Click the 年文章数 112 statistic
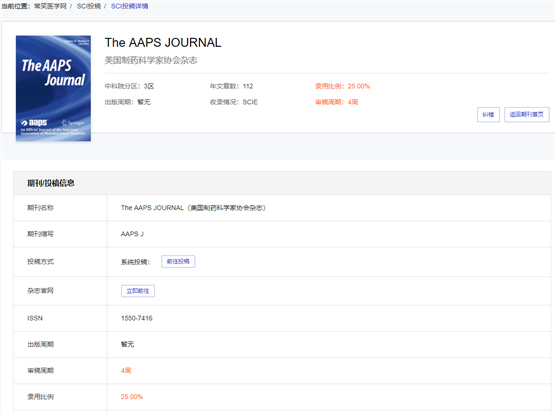This screenshot has width=555, height=414. (x=231, y=86)
